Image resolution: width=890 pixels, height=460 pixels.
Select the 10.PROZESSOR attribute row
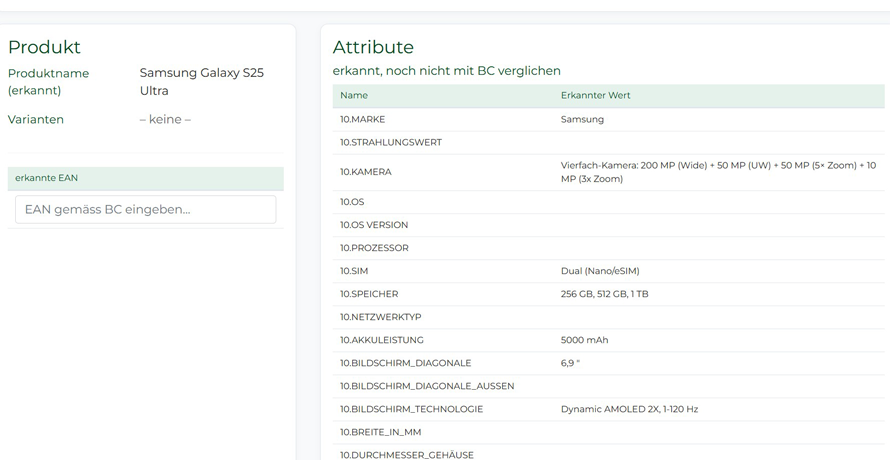coord(374,248)
